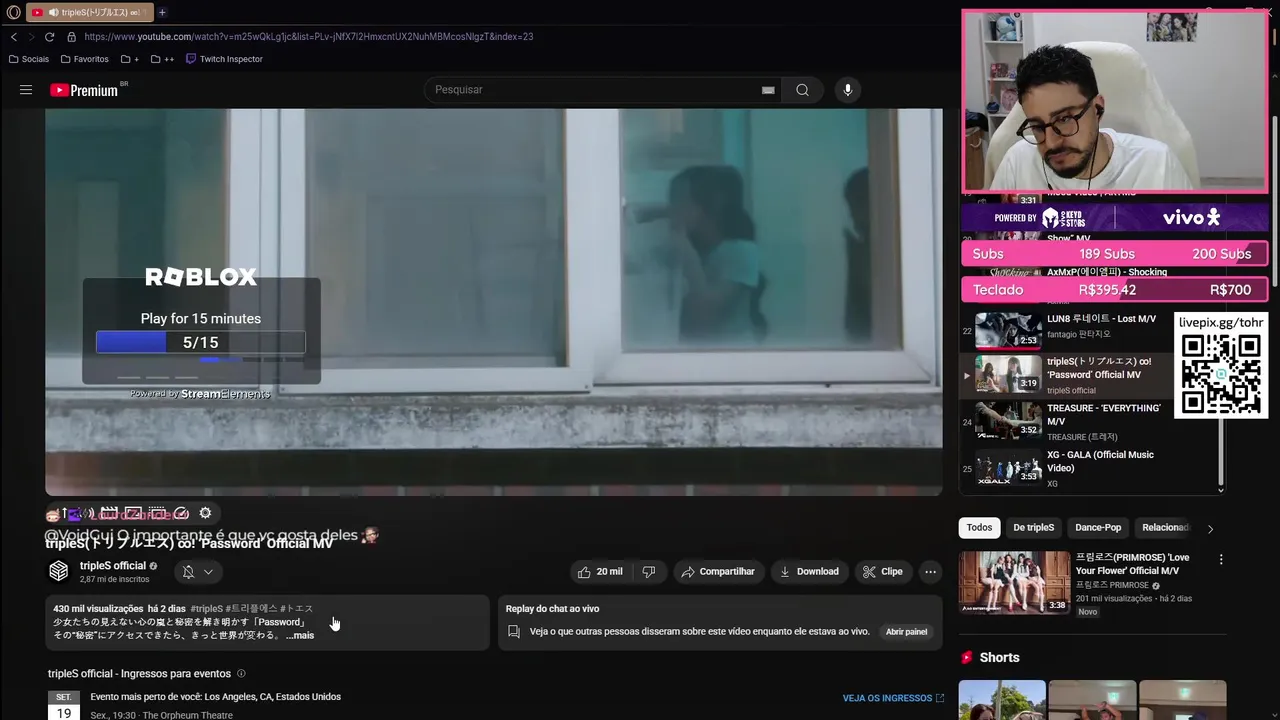Expand notification options chevron

(208, 572)
